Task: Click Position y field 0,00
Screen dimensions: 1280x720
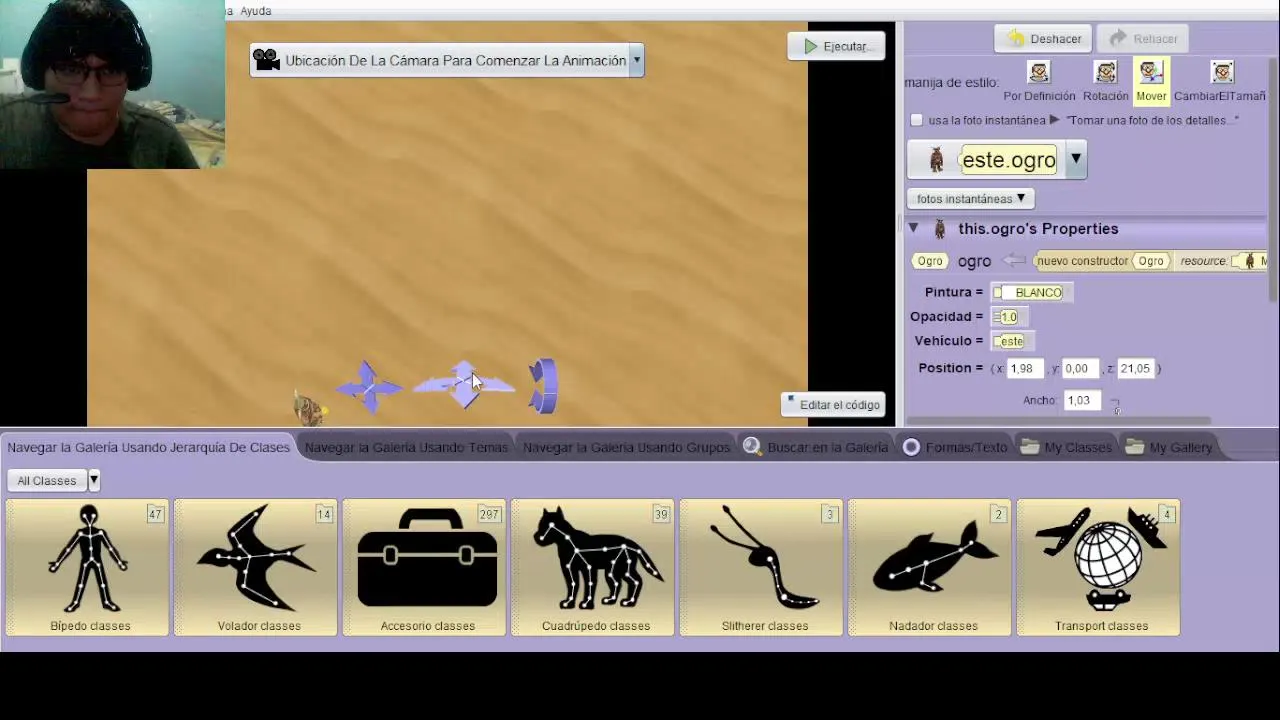Action: [1078, 368]
